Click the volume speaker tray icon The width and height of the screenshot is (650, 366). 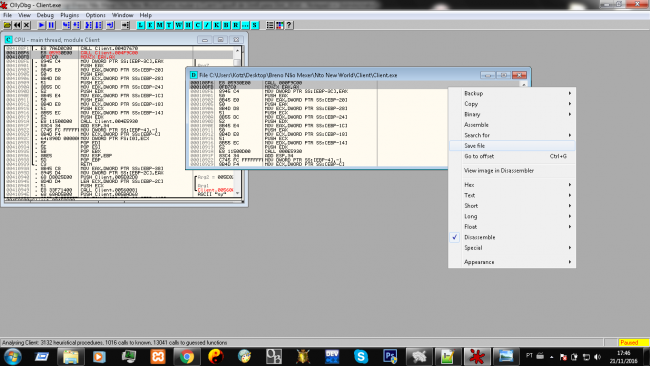click(597, 356)
